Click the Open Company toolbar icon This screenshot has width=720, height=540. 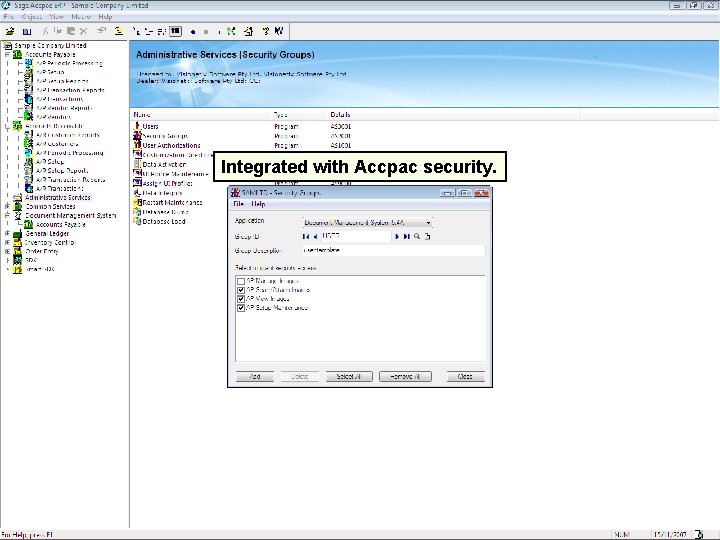tap(9, 31)
